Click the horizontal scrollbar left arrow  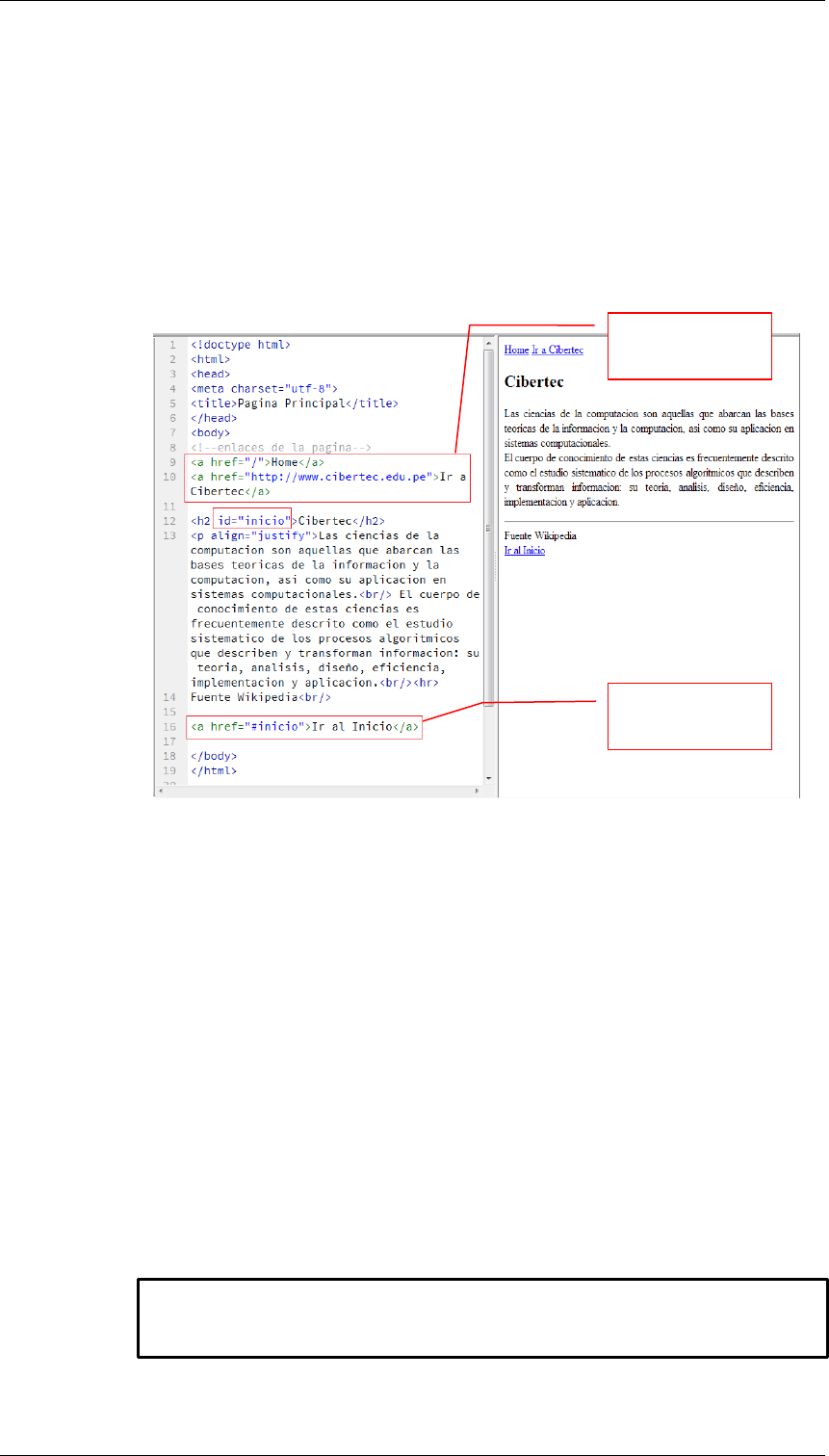(162, 790)
